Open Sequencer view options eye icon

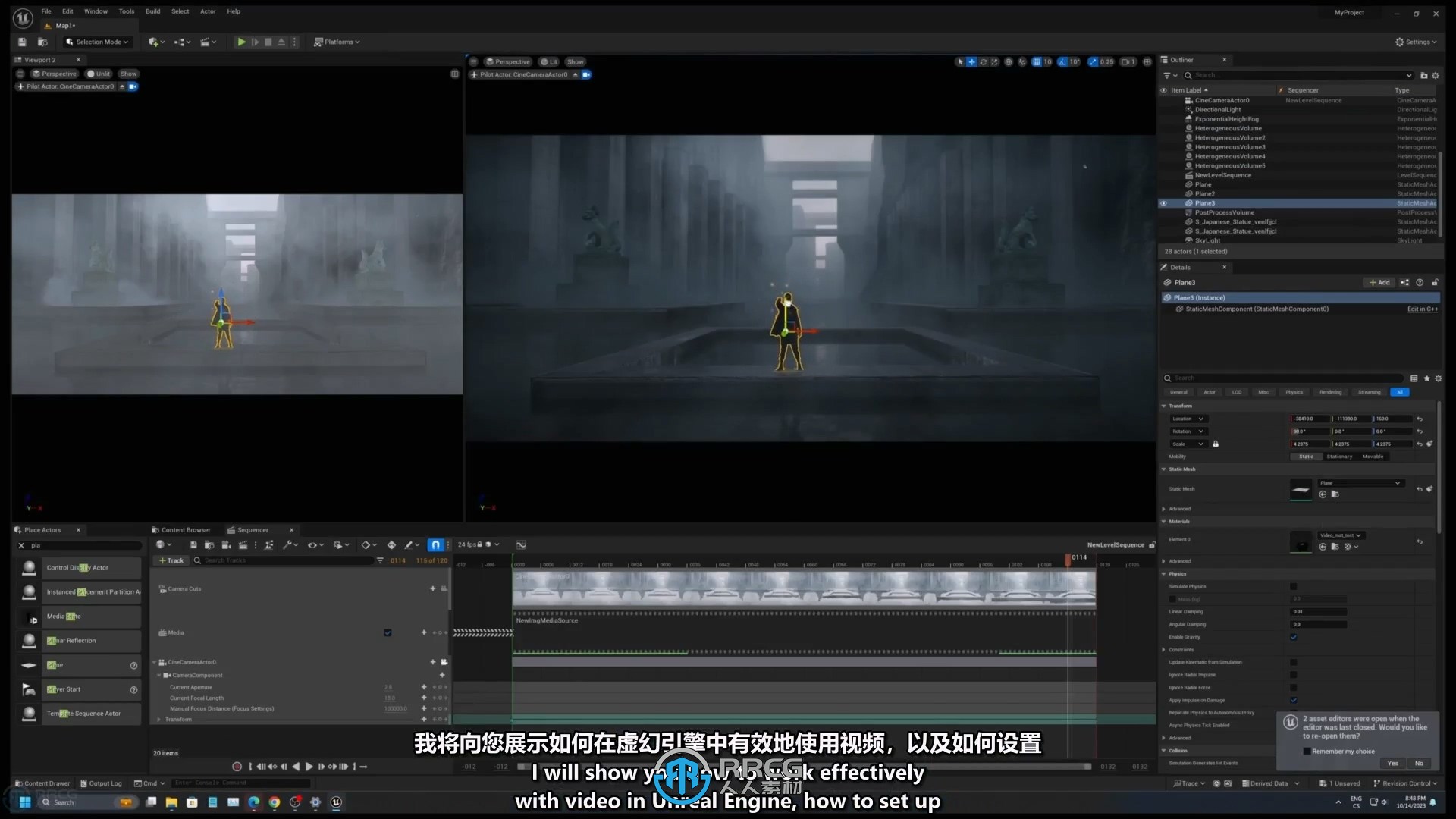point(315,544)
